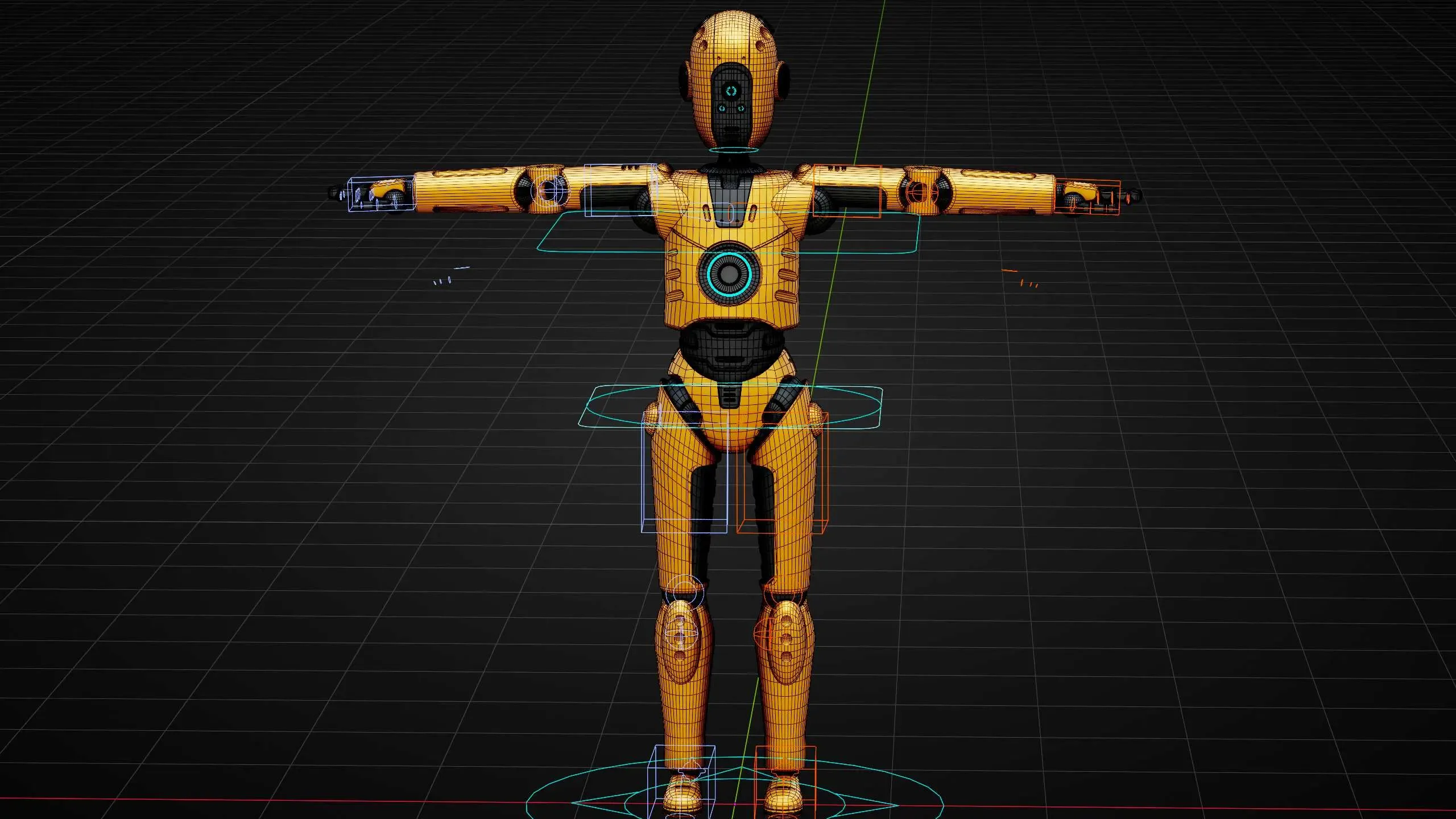
Task: Click the glowing chest core ring
Action: (x=729, y=275)
